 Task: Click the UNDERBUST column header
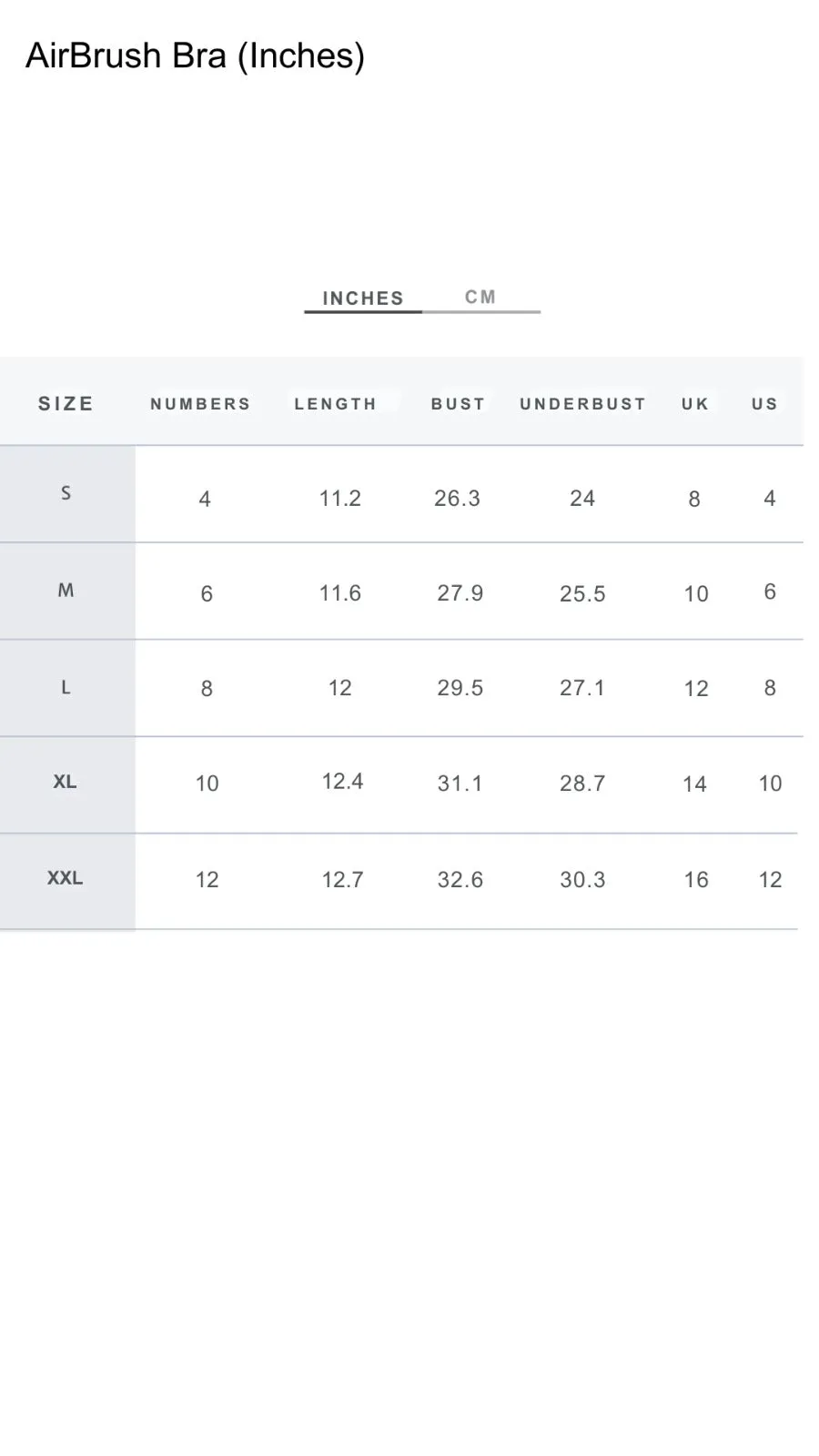pyautogui.click(x=582, y=403)
